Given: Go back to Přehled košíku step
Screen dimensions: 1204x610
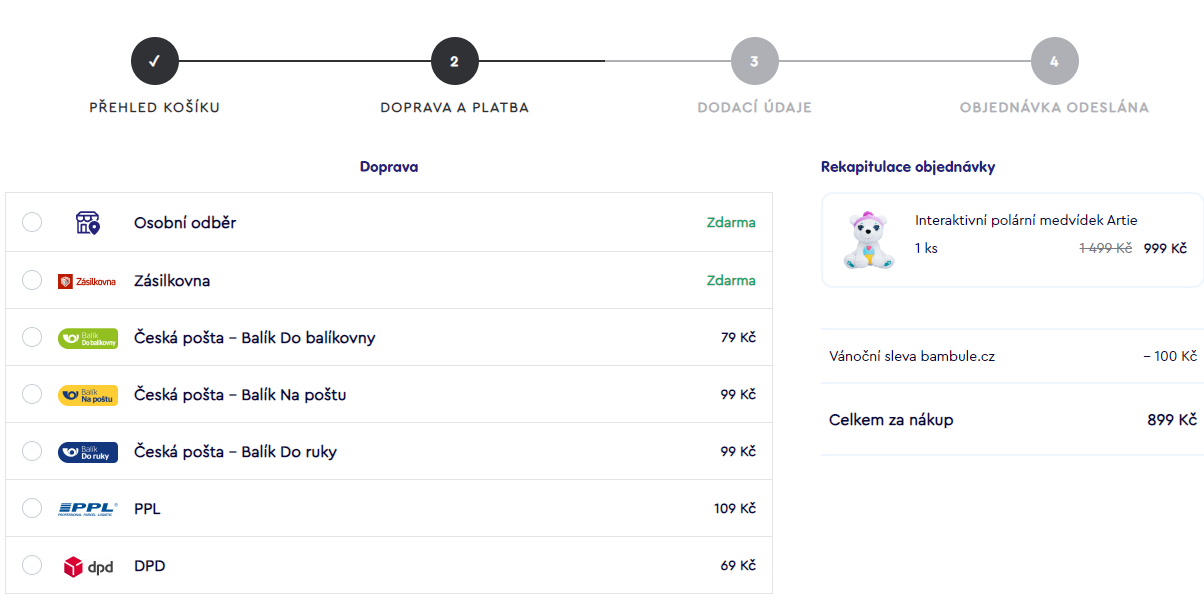Looking at the screenshot, I should (155, 107).
